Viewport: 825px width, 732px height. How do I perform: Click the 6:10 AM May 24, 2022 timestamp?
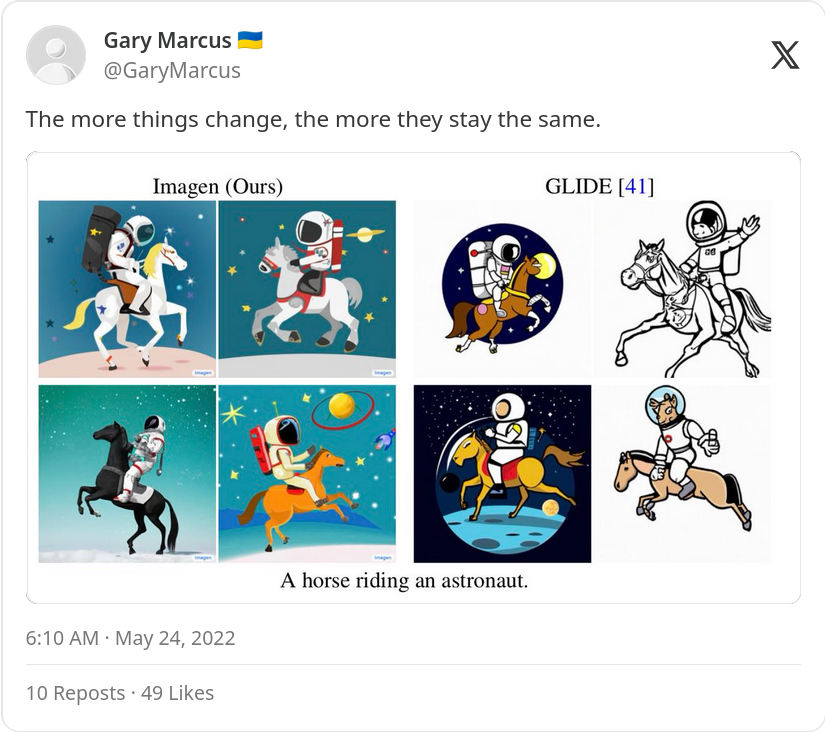click(130, 638)
